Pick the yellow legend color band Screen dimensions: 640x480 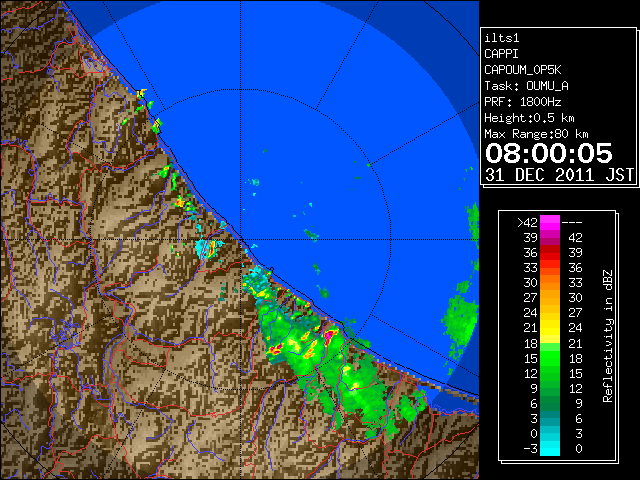pyautogui.click(x=550, y=328)
